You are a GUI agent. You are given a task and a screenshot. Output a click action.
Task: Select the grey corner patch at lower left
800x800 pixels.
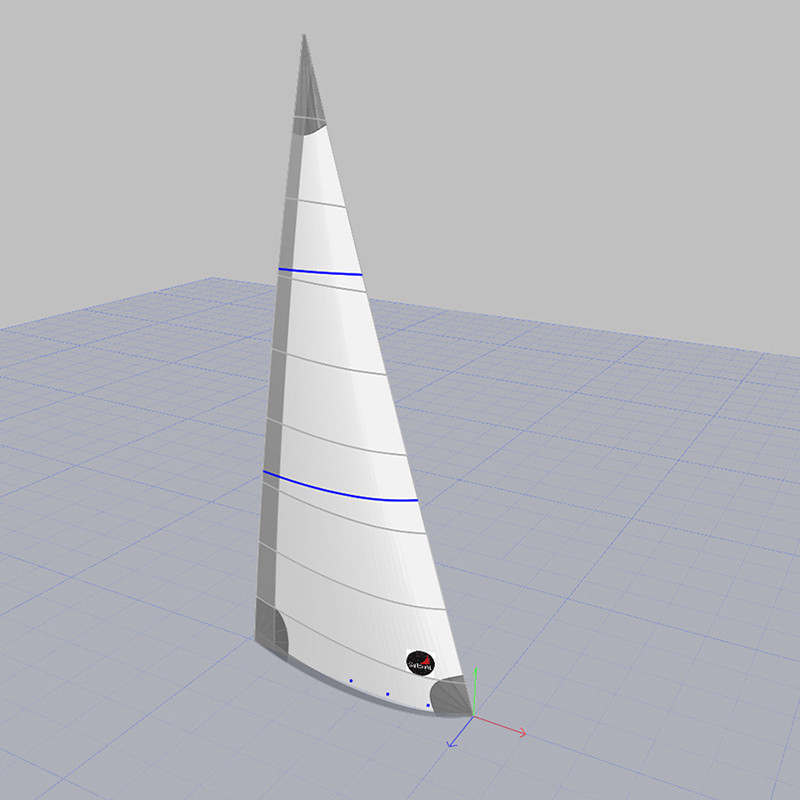point(270,628)
